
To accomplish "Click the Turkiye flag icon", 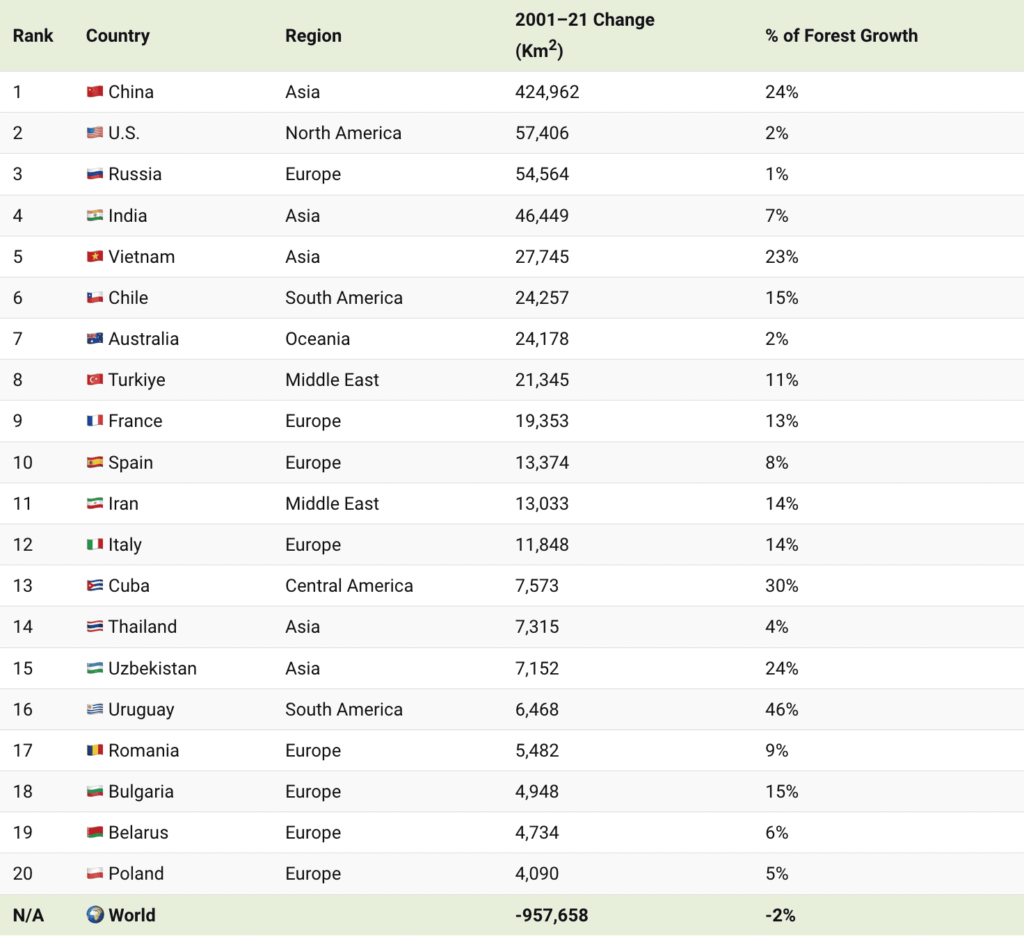I will [x=95, y=380].
